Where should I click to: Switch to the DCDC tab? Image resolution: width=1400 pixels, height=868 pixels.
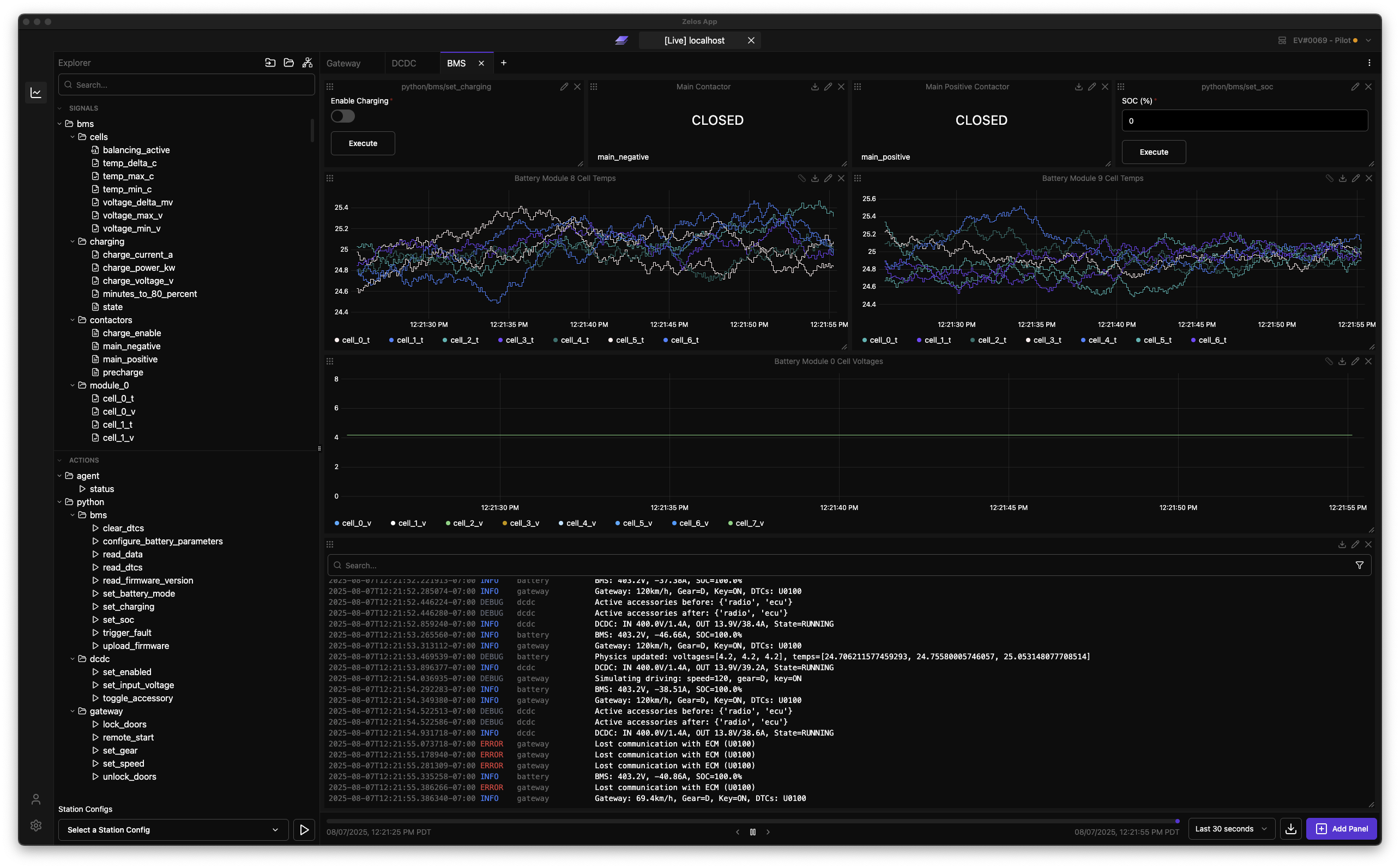point(403,63)
